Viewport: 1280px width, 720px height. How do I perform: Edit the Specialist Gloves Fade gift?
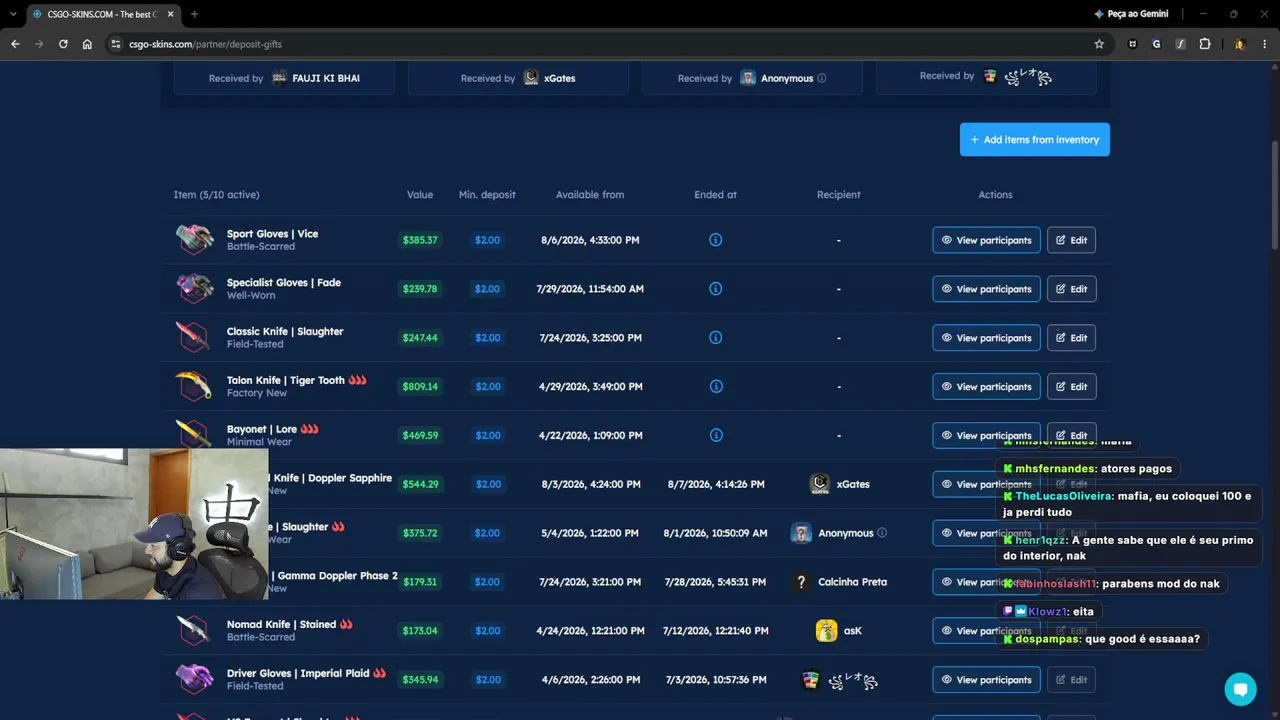point(1071,289)
